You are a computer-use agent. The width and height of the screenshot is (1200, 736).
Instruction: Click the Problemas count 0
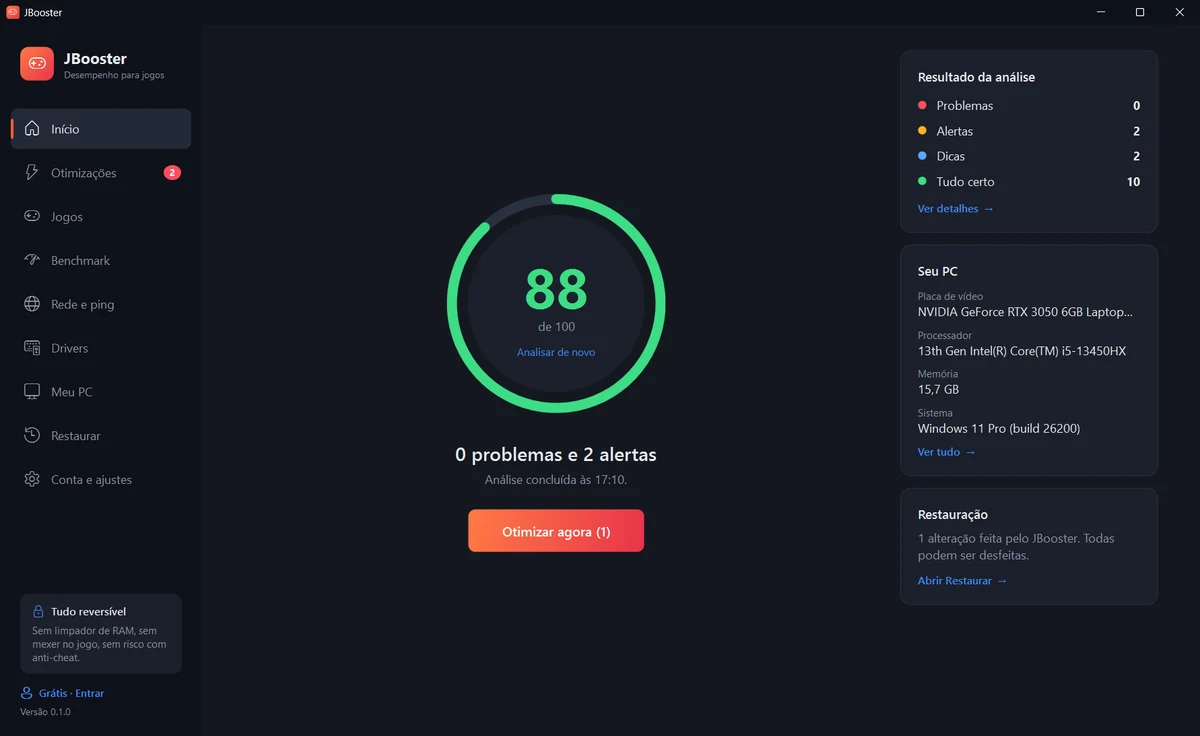click(1136, 105)
